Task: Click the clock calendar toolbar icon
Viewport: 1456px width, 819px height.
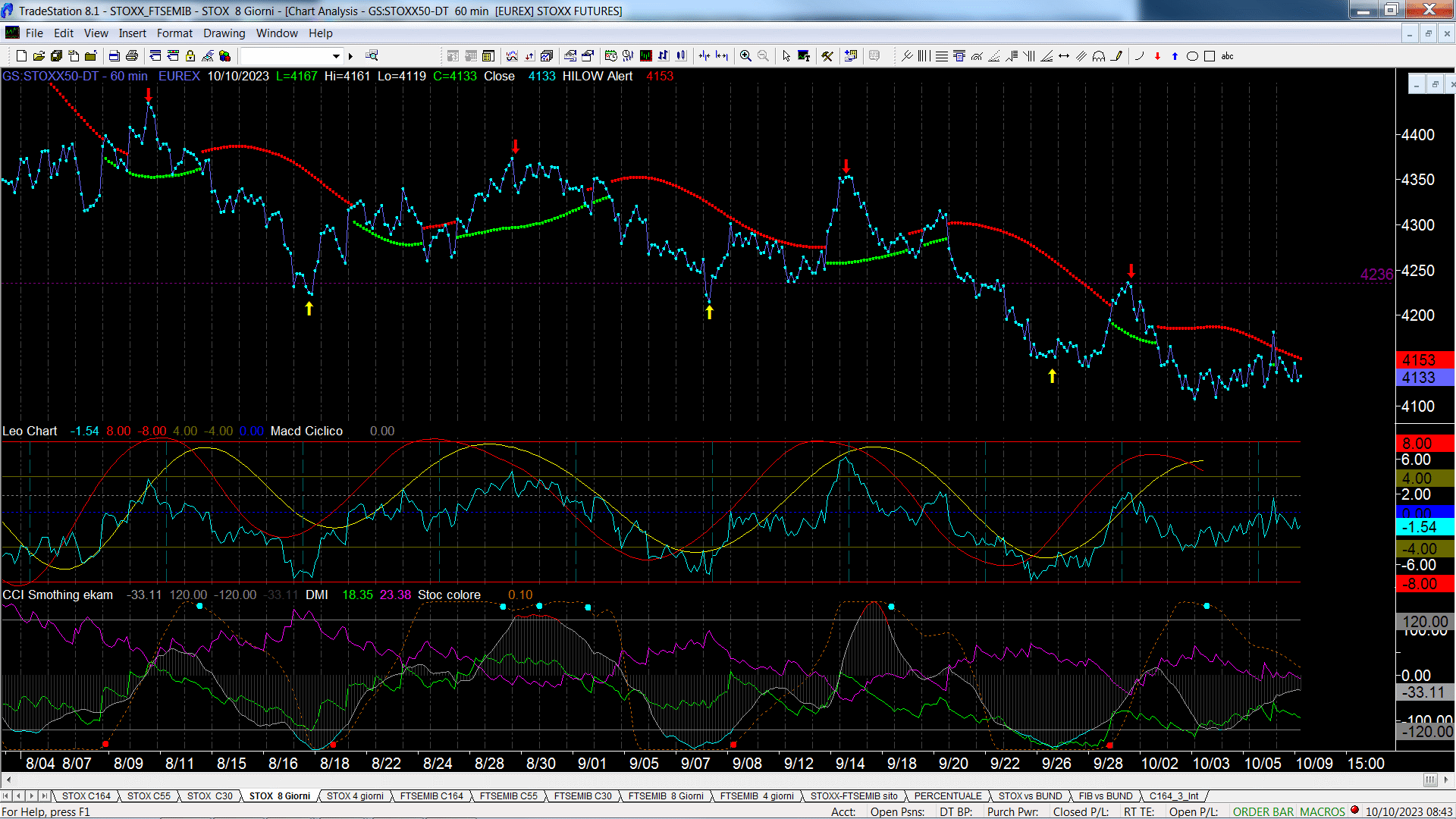Action: click(611, 56)
